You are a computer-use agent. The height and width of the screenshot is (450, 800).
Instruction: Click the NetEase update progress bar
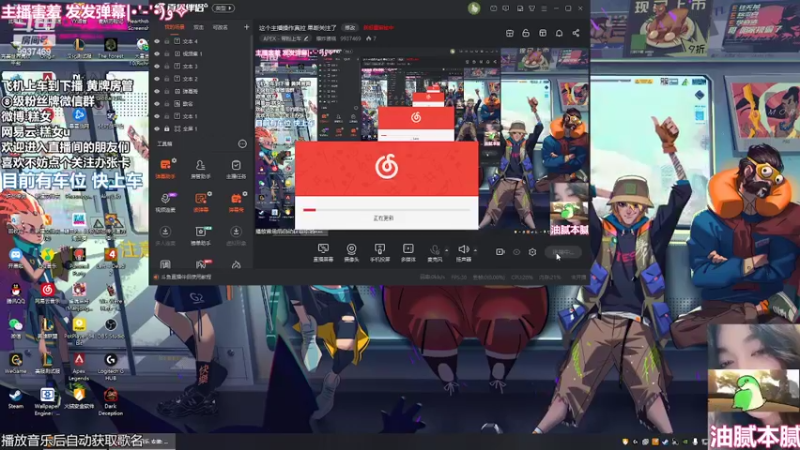pos(386,210)
